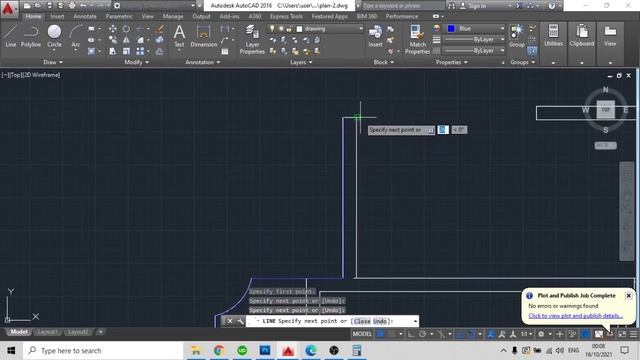Toggle hardware acceleration blue circle icon
The image size is (640, 360).
pos(586,334)
